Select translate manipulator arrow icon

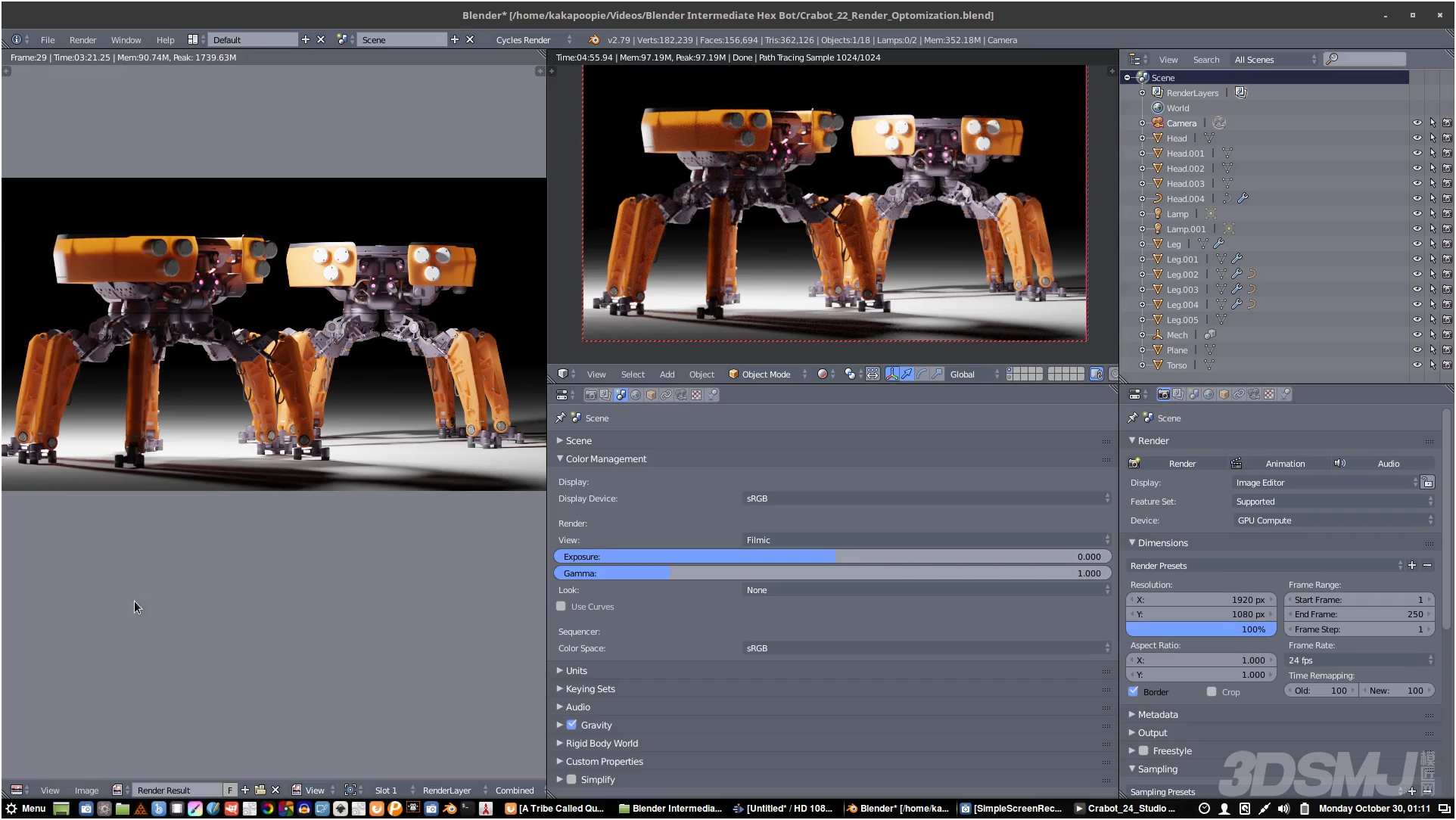tap(907, 374)
